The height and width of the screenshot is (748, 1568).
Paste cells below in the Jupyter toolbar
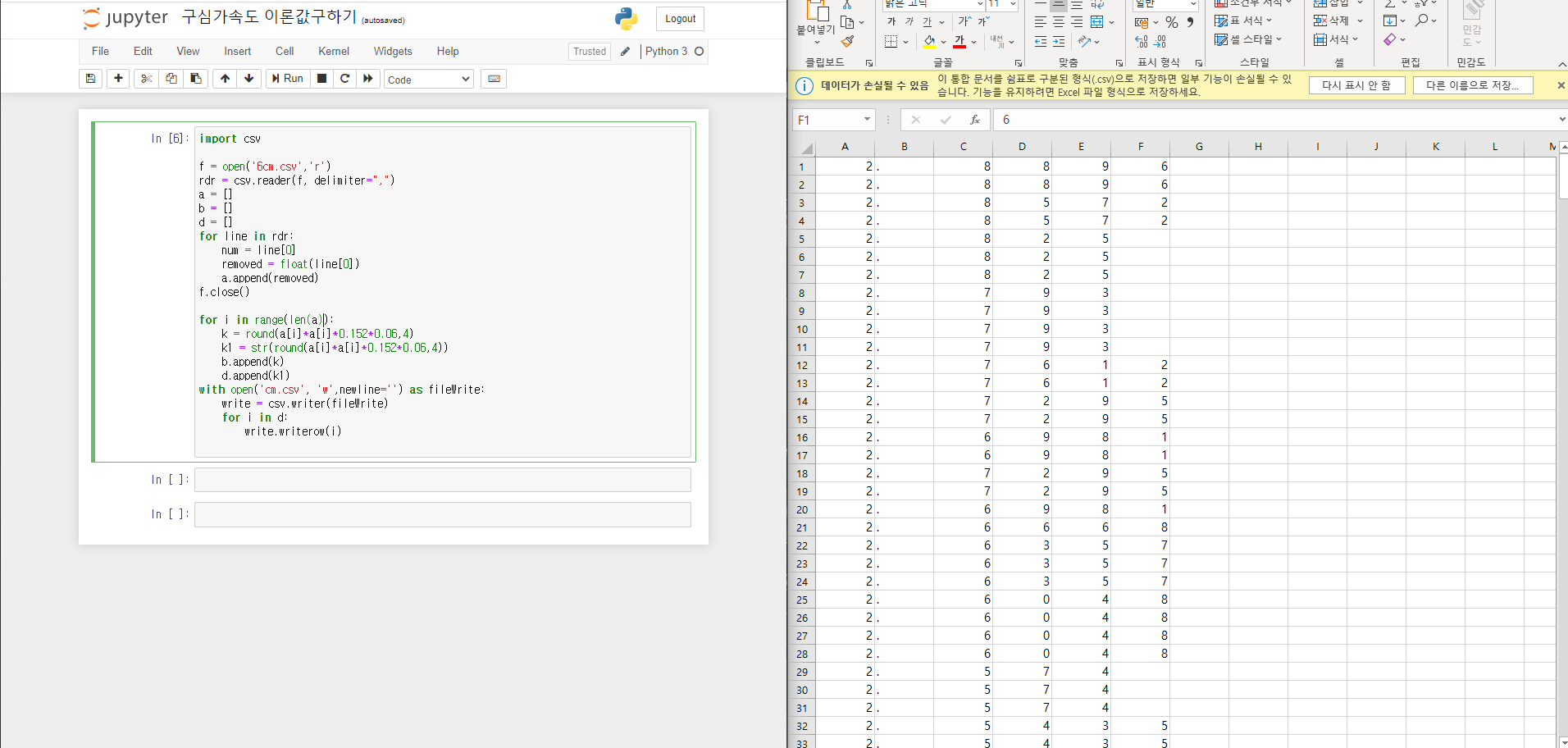click(195, 79)
